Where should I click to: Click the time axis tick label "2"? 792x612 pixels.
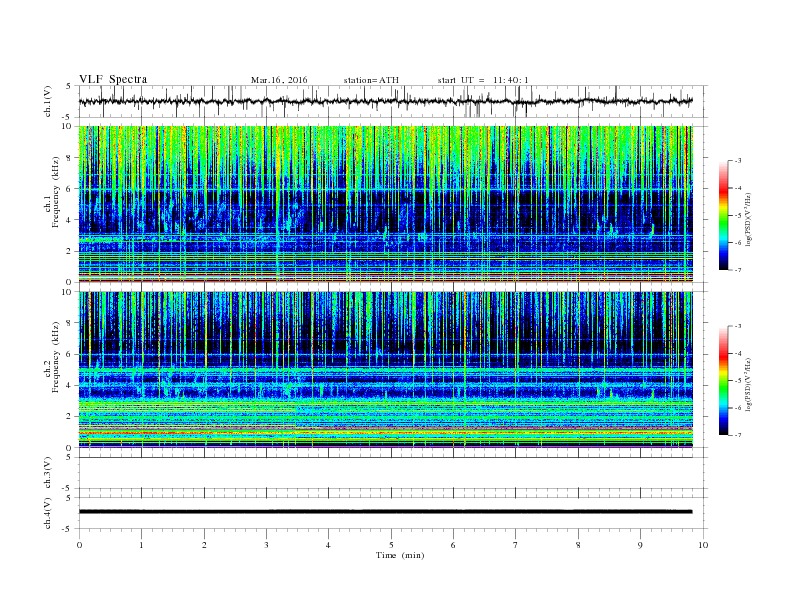coord(204,545)
